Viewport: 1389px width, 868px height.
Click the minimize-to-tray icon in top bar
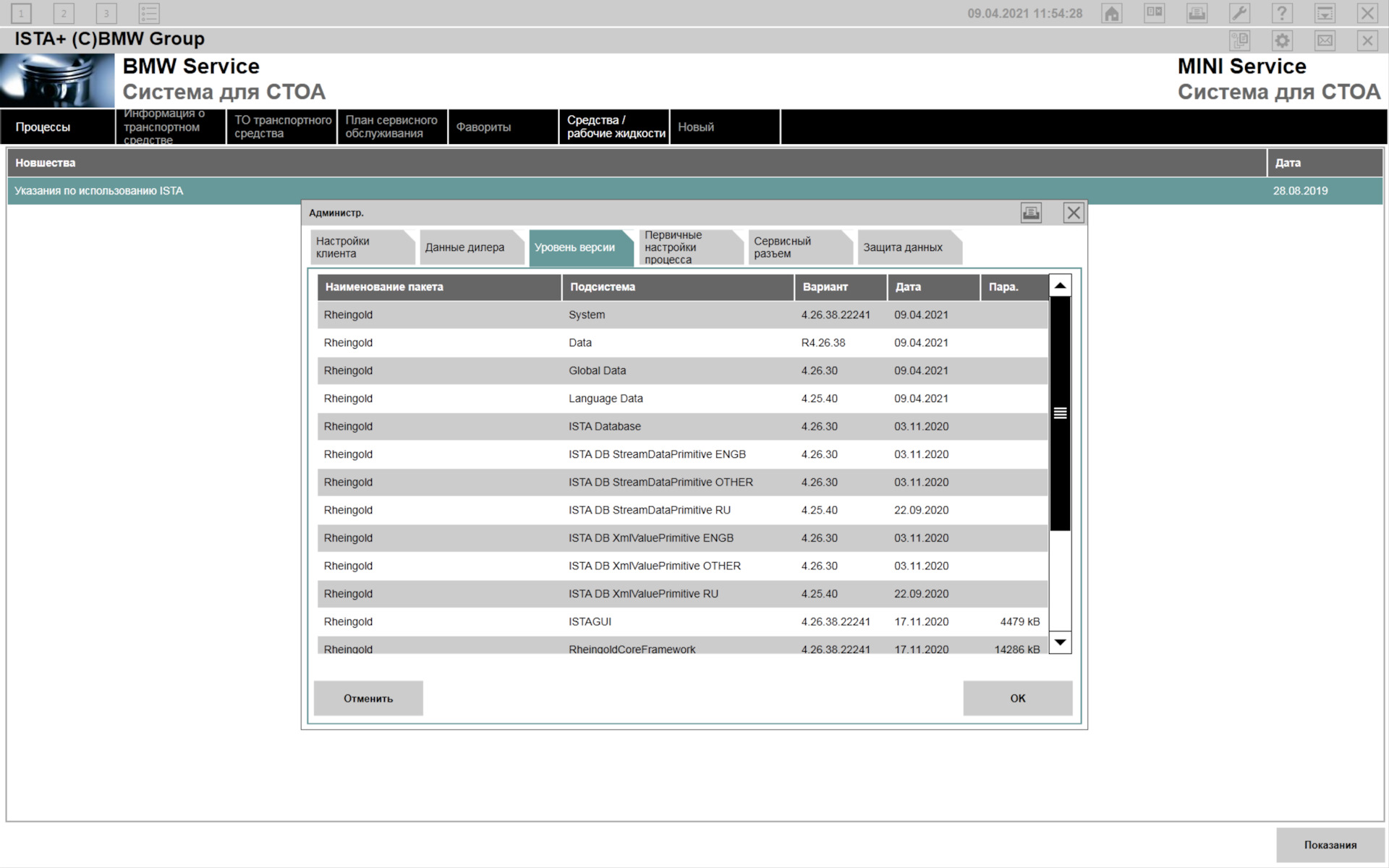tap(1325, 13)
